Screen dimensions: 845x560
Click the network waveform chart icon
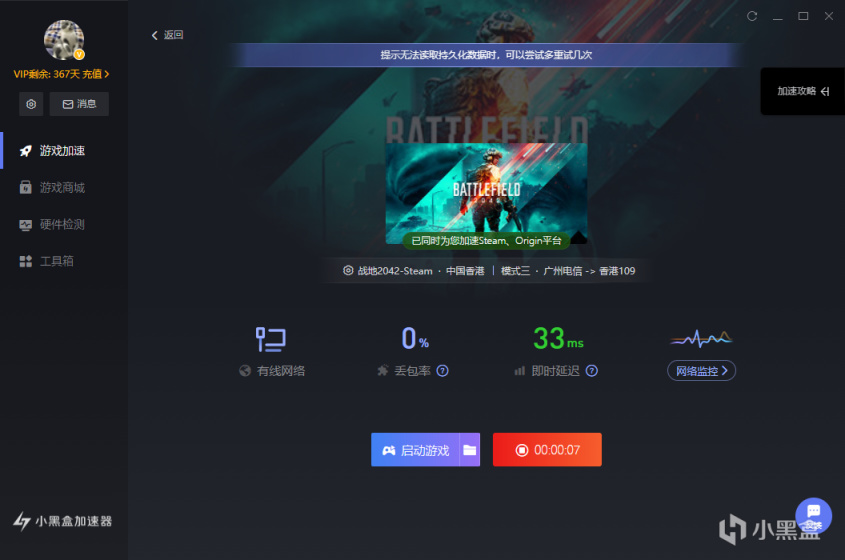pyautogui.click(x=701, y=338)
